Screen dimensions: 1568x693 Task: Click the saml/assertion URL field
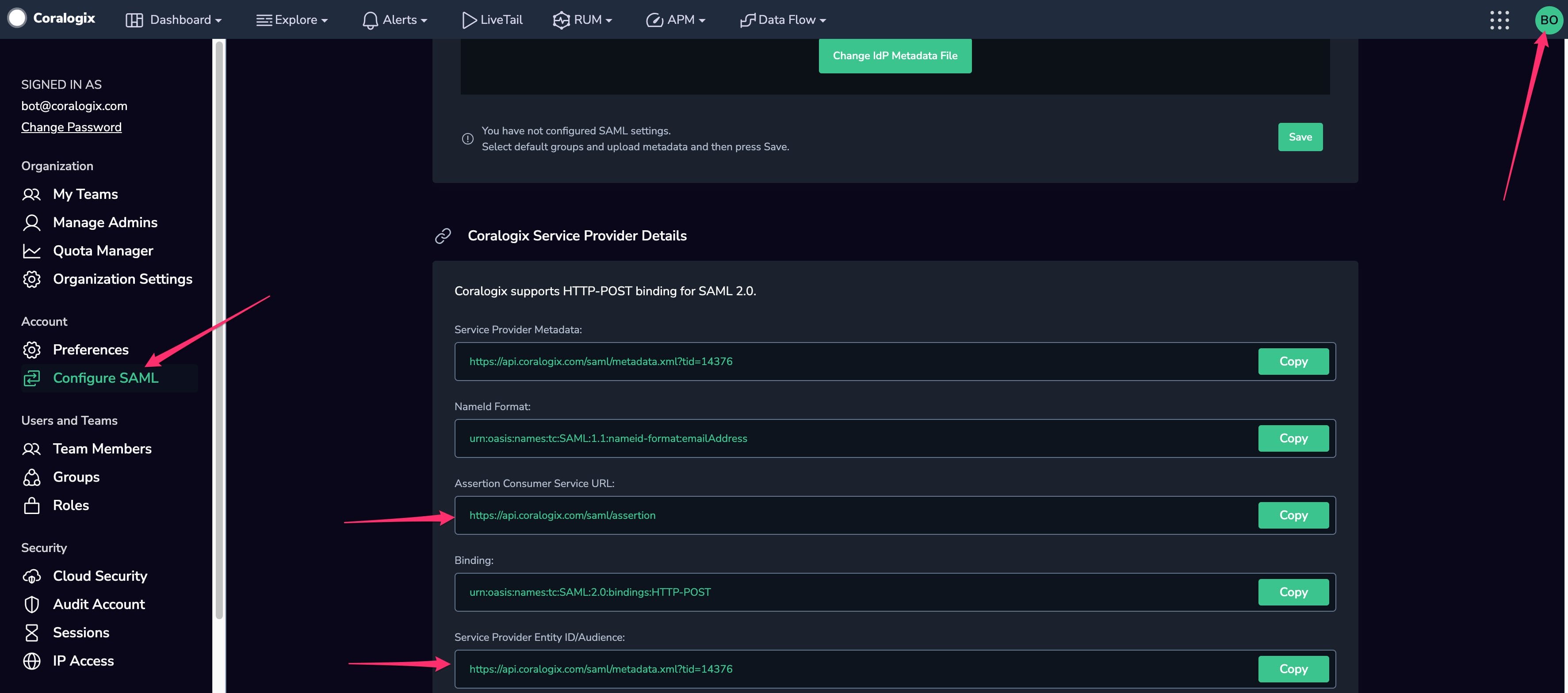point(895,515)
